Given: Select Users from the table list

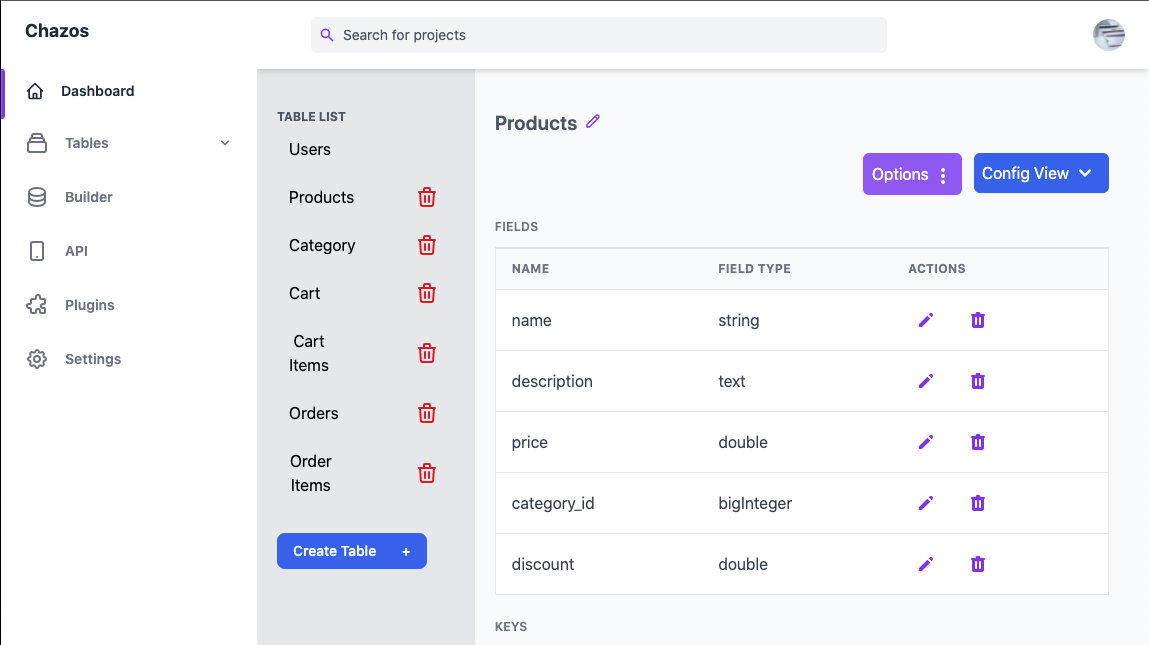Looking at the screenshot, I should coord(309,149).
